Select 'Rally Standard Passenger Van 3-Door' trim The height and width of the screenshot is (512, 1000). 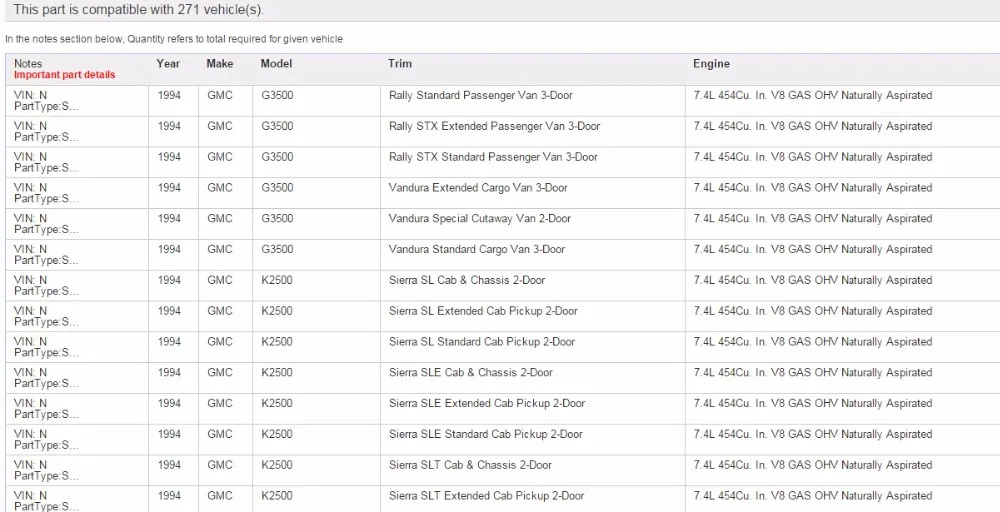click(x=481, y=96)
